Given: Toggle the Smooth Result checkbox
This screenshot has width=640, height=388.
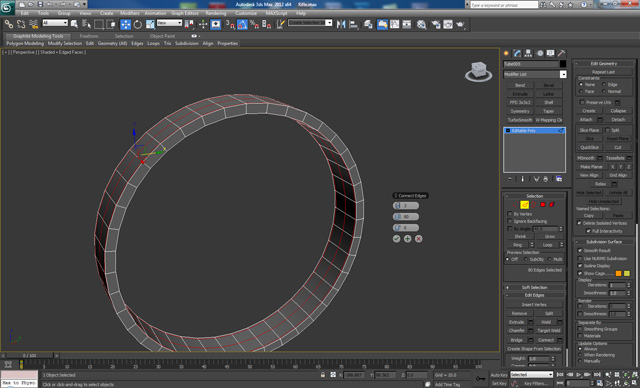Looking at the screenshot, I should tap(580, 251).
